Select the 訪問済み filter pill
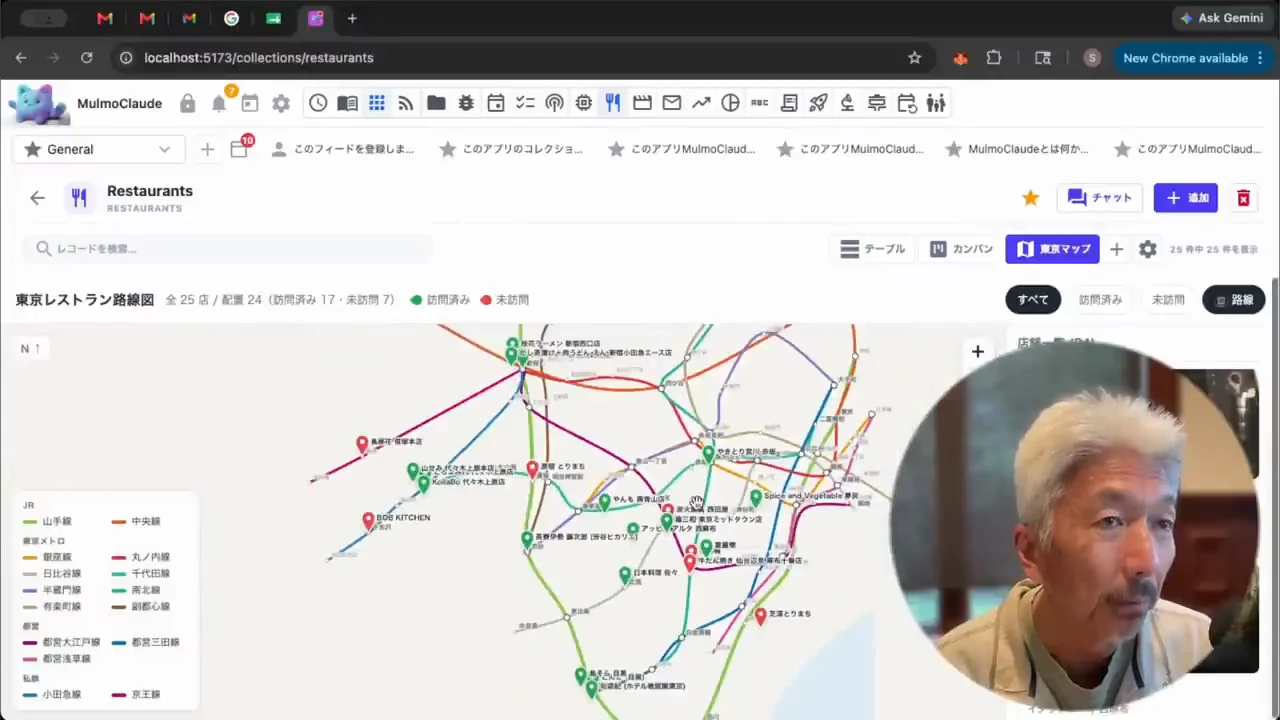 pos(1100,300)
